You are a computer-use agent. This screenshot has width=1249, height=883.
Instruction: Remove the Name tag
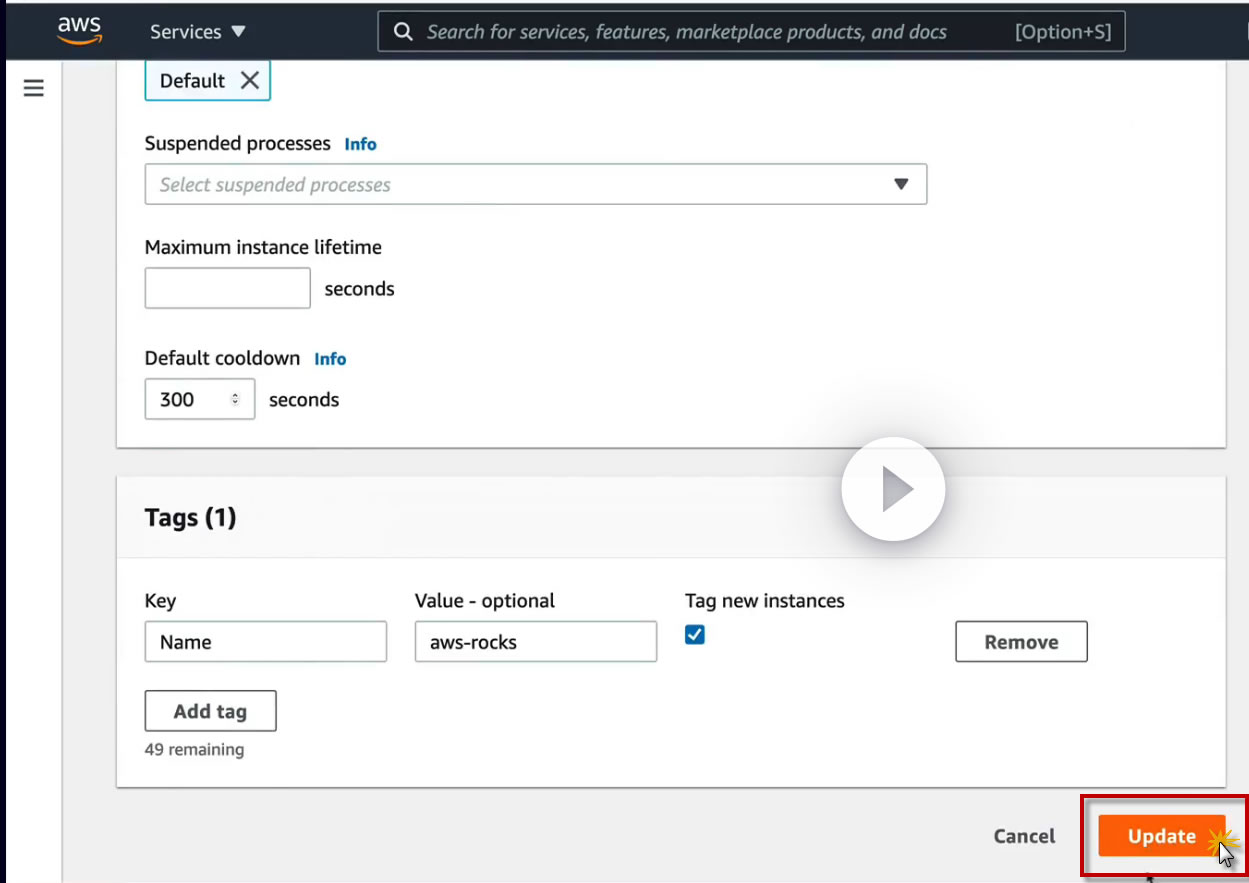tap(1021, 642)
